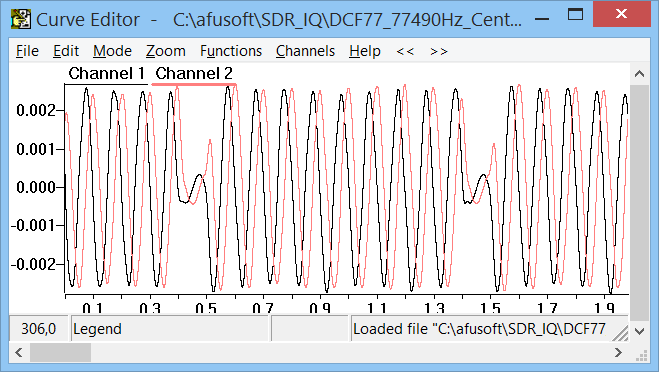Open the Edit menu
Viewport: 659px width, 372px height.
click(66, 51)
